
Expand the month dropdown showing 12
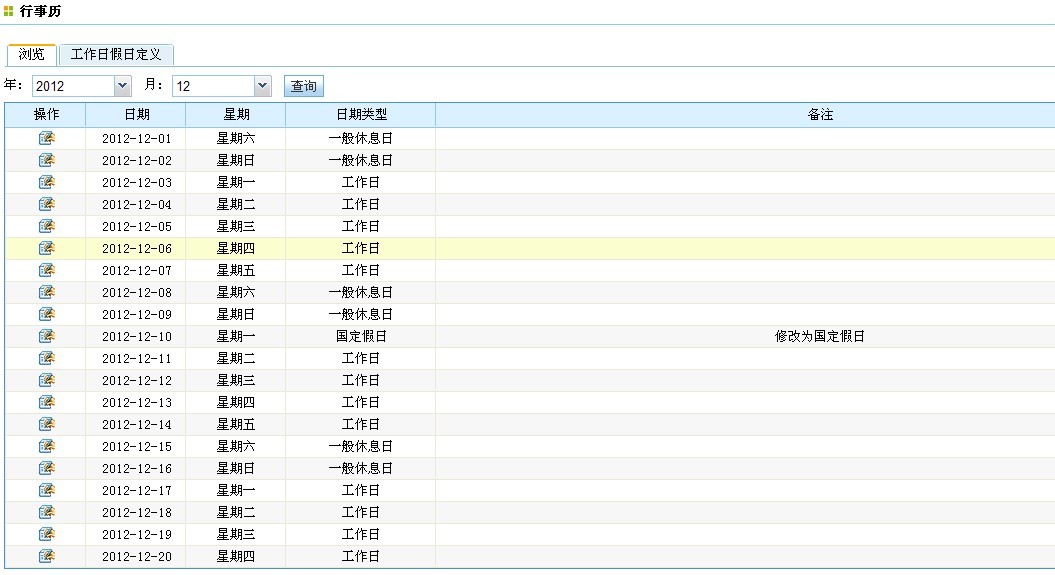point(221,86)
